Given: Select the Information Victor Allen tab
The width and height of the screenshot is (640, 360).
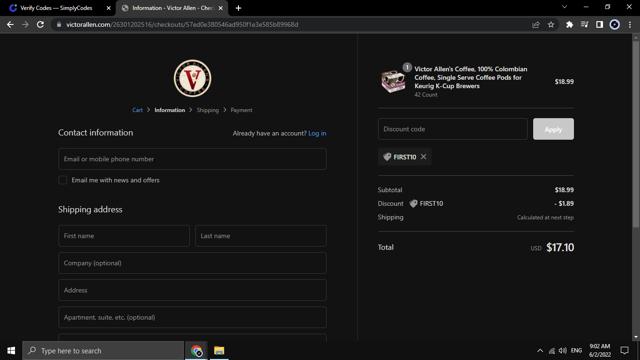Looking at the screenshot, I should 171,8.
